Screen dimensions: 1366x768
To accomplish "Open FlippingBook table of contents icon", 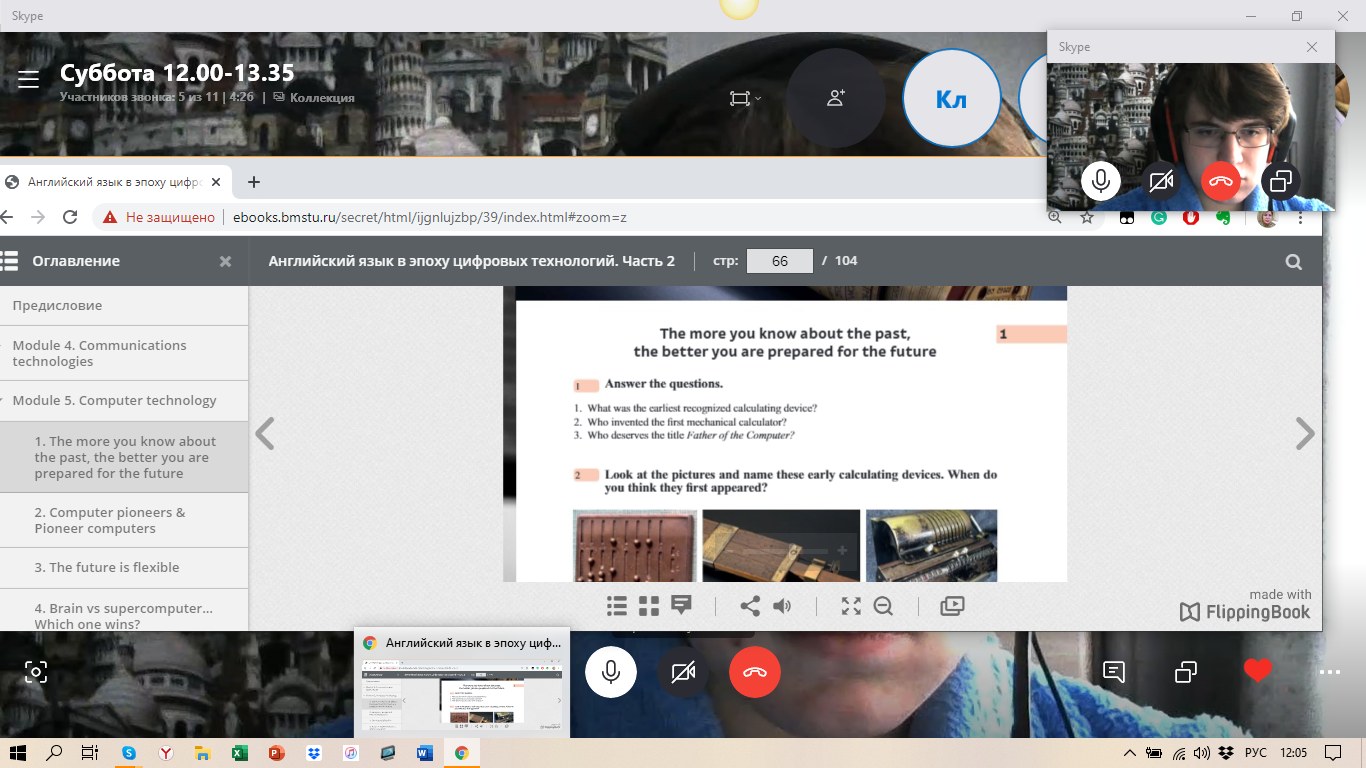I will [x=617, y=606].
